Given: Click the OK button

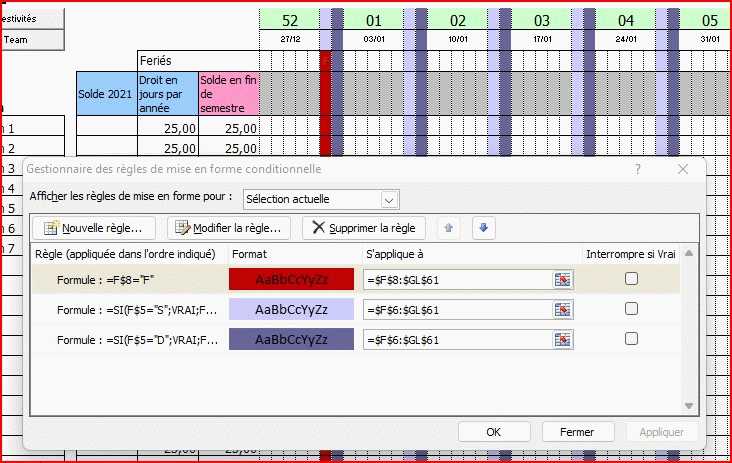Looking at the screenshot, I should click(x=493, y=432).
